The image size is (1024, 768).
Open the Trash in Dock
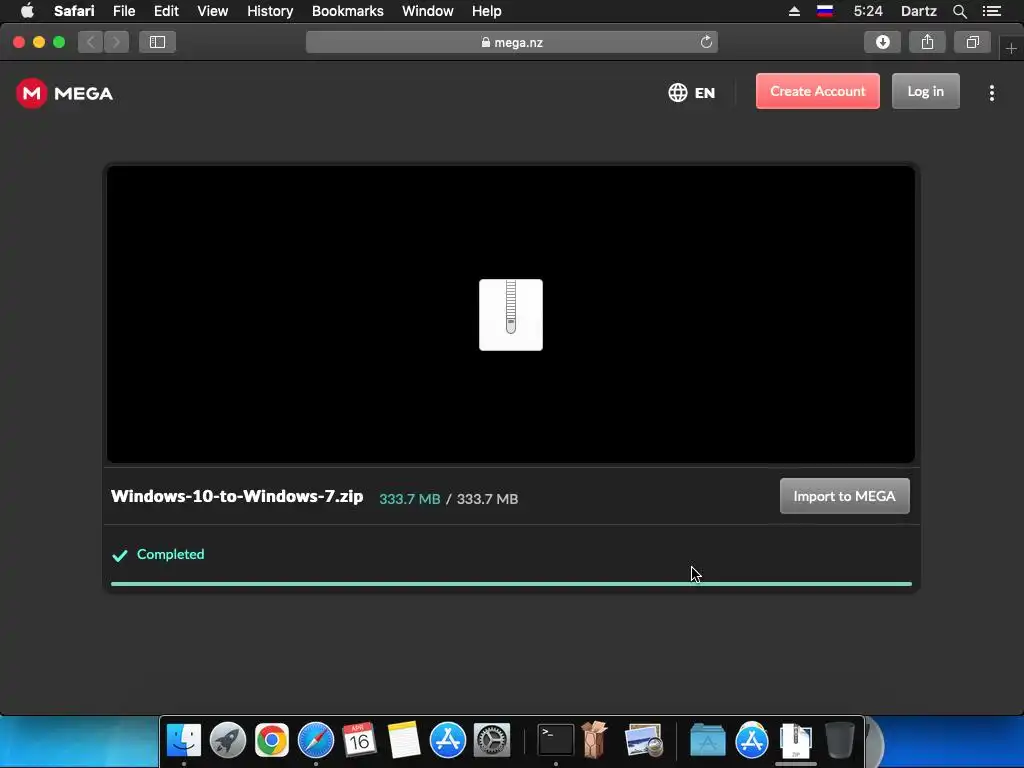[x=839, y=740]
